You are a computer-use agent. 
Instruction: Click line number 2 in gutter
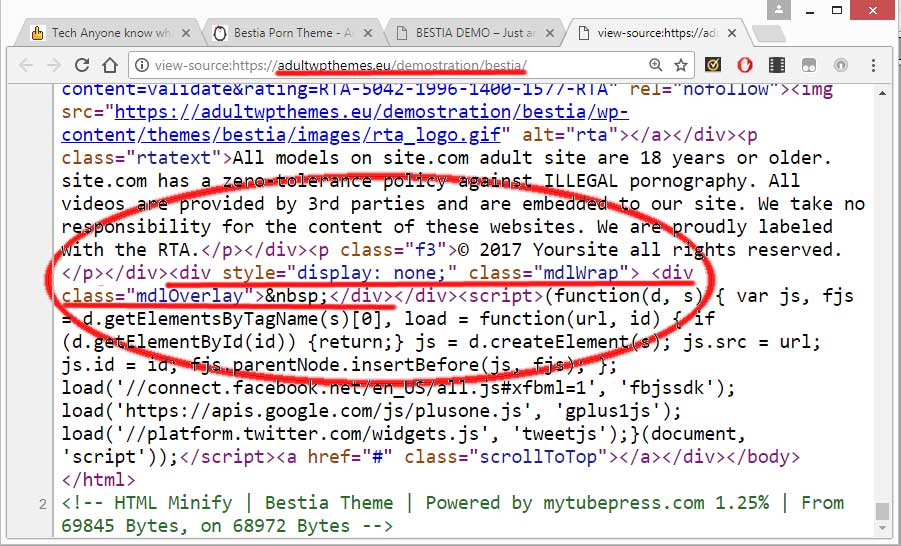43,505
